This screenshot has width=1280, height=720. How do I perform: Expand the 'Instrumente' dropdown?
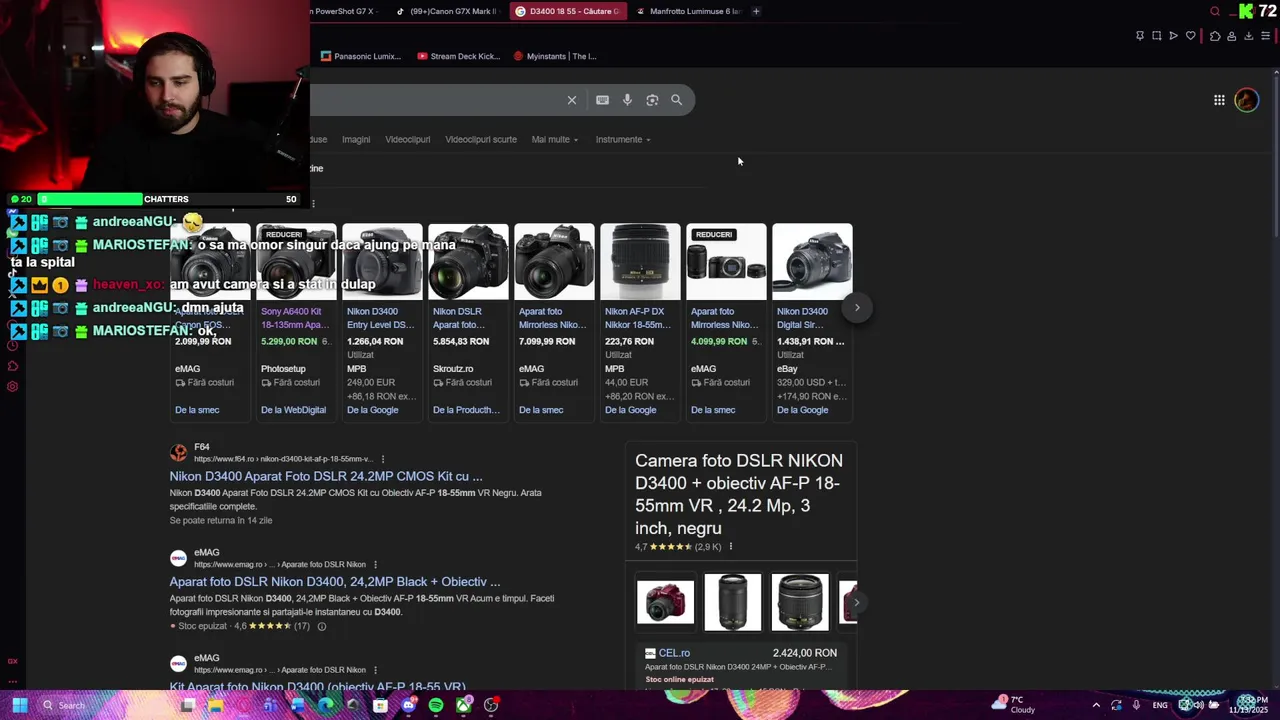(x=623, y=140)
